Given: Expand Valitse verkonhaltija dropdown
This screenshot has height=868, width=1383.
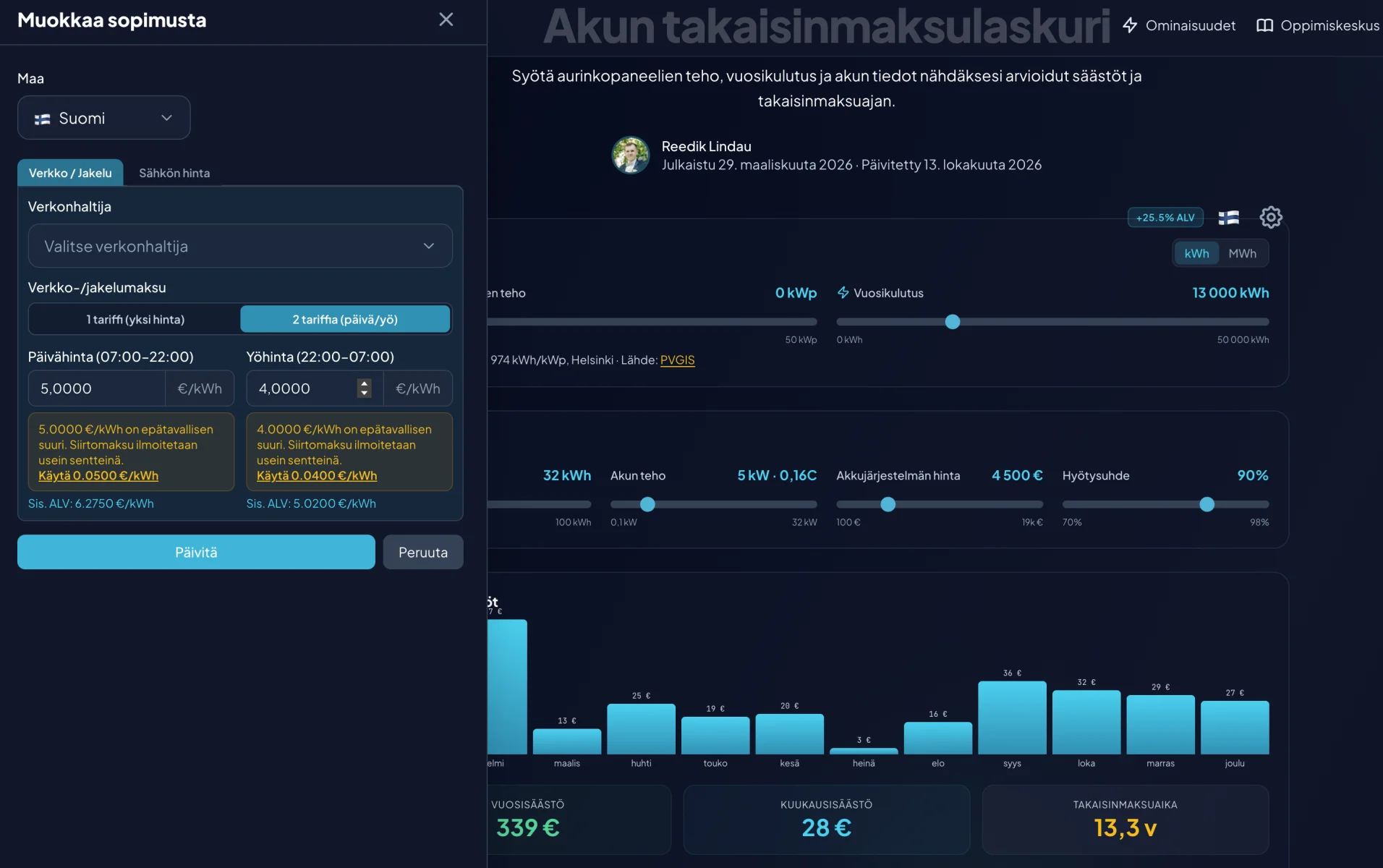Looking at the screenshot, I should tap(240, 246).
